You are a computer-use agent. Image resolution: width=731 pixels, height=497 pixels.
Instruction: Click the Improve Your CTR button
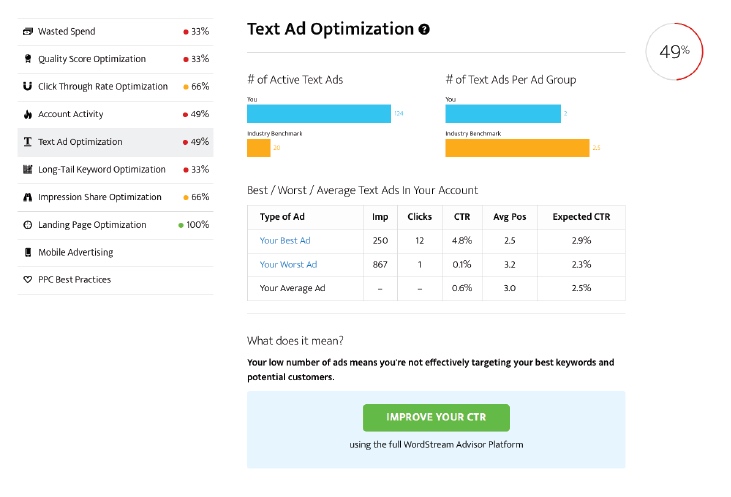[436, 417]
